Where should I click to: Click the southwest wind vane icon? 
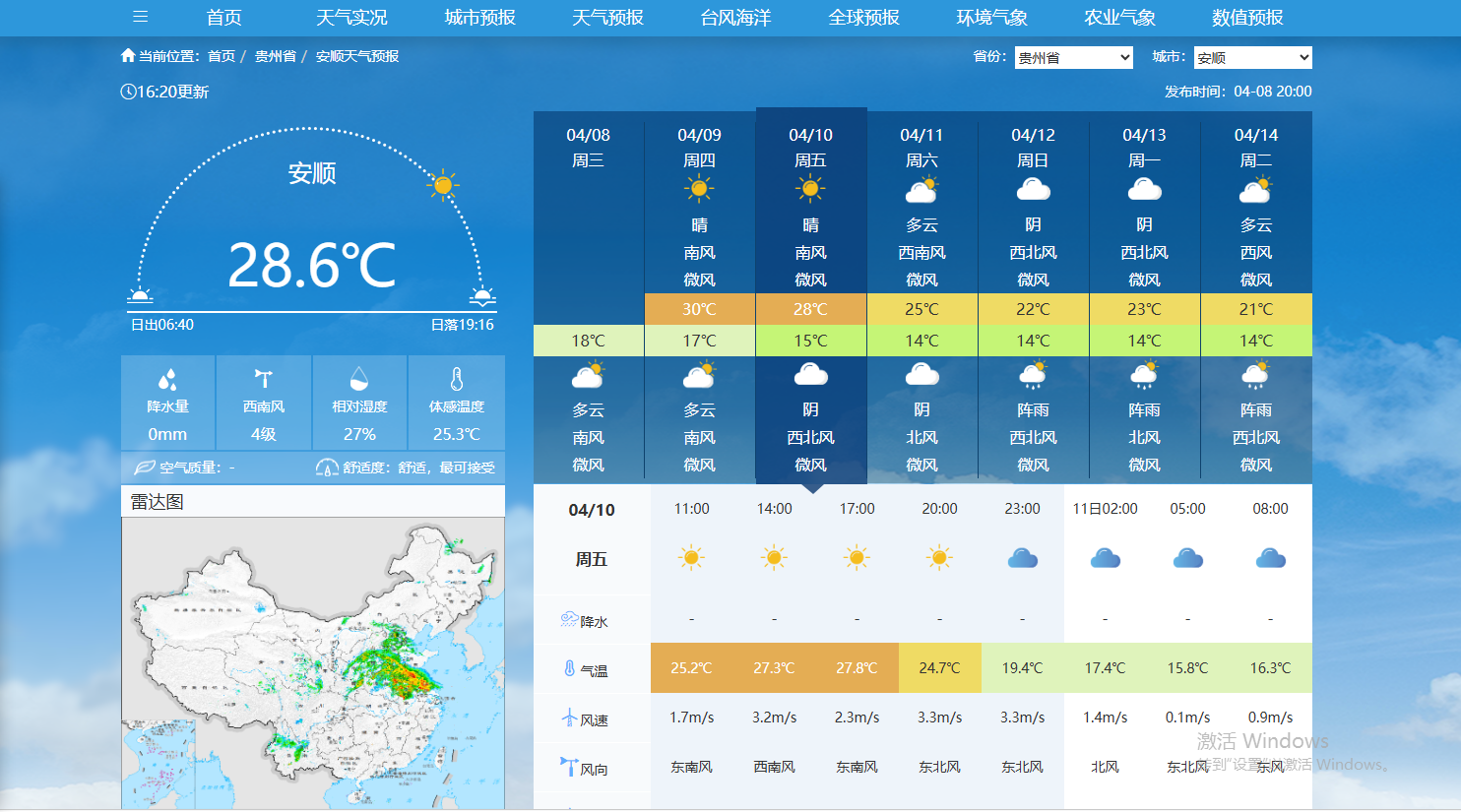click(263, 379)
